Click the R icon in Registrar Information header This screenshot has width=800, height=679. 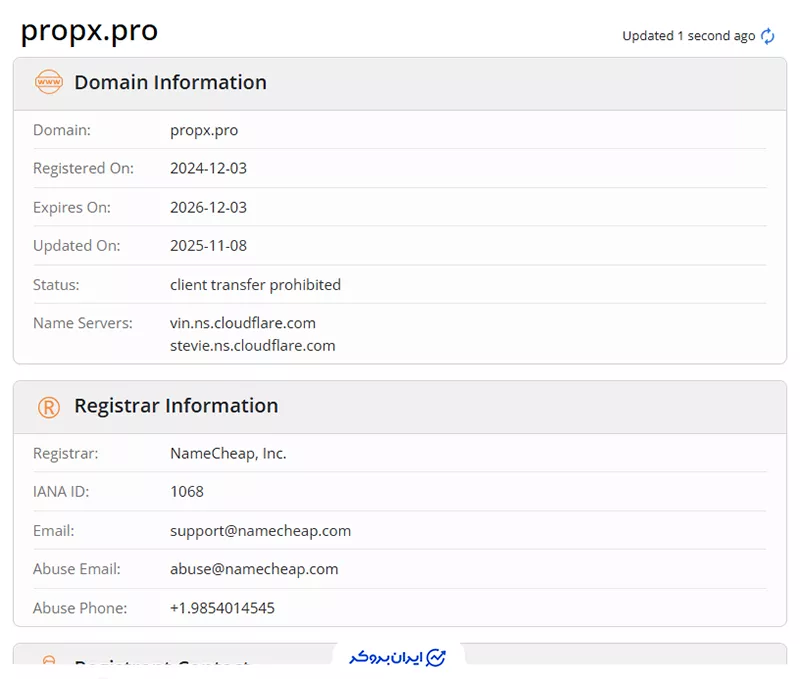(x=48, y=407)
